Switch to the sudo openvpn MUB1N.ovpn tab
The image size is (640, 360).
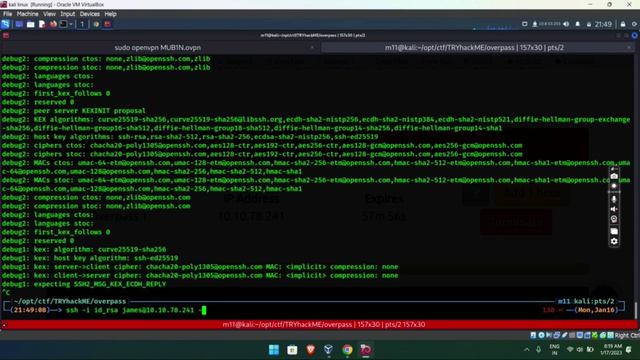coord(158,48)
